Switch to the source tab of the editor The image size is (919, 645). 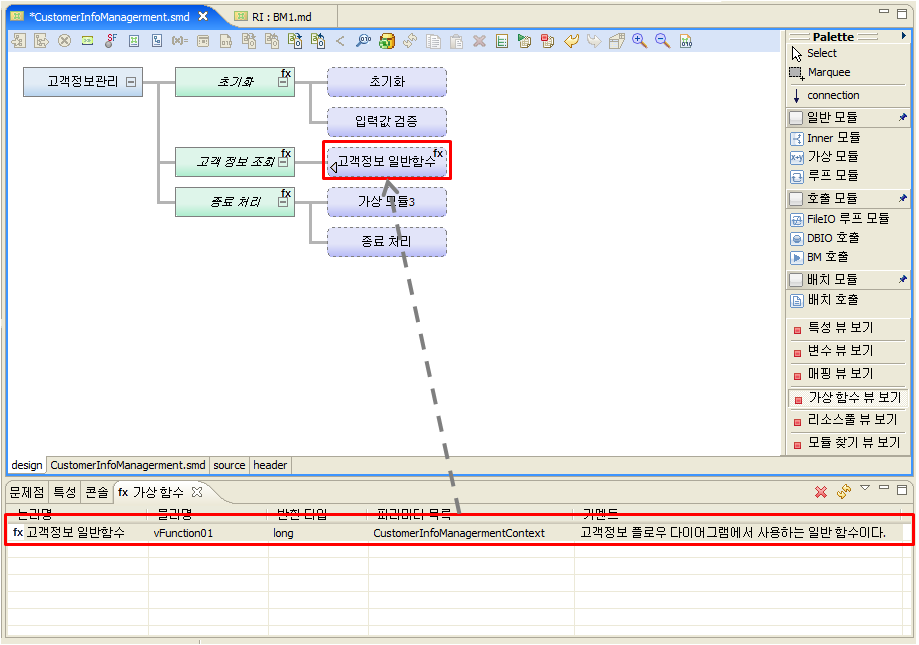(x=228, y=465)
